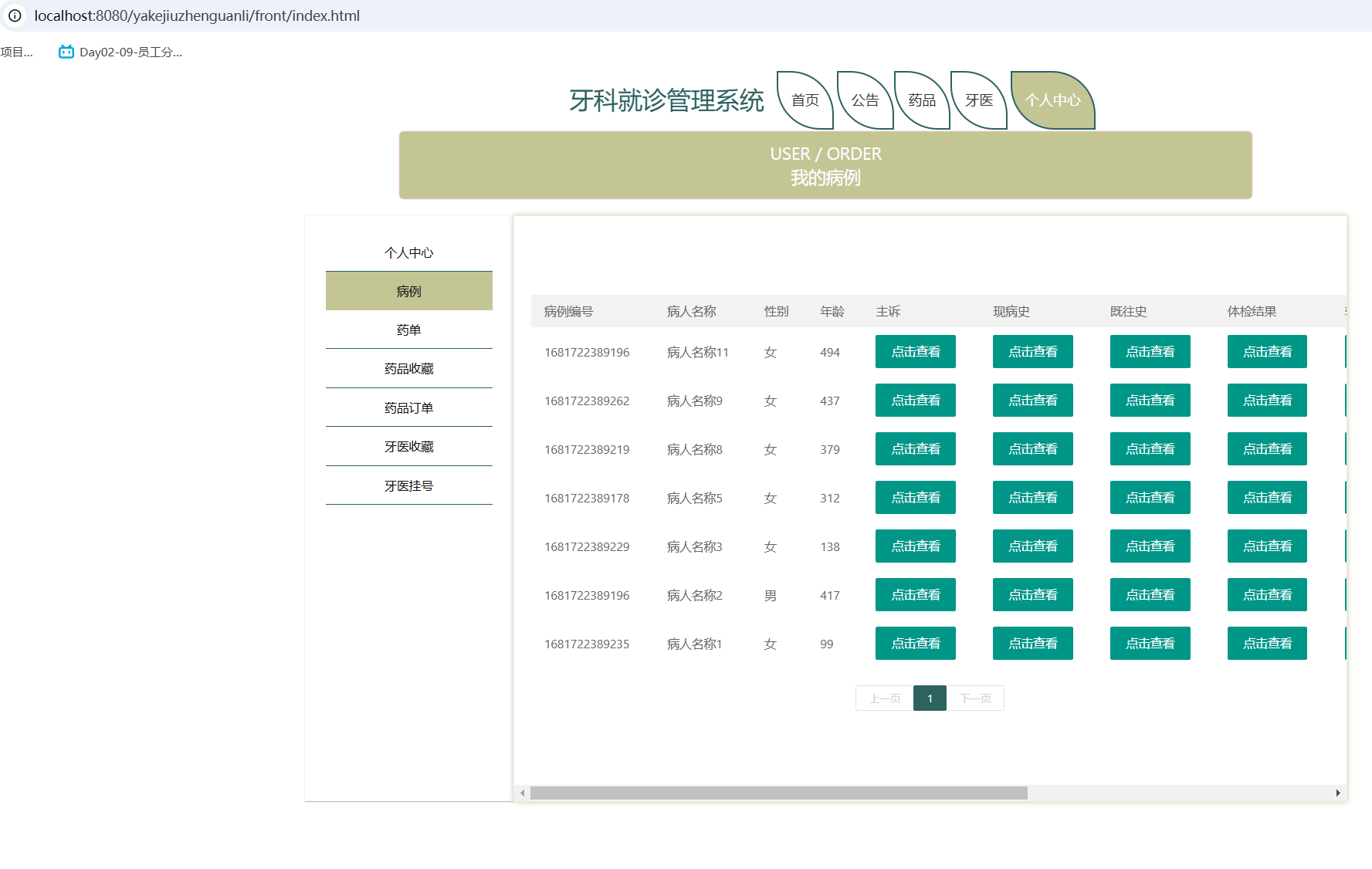Click the site info icon in address bar

pyautogui.click(x=15, y=15)
